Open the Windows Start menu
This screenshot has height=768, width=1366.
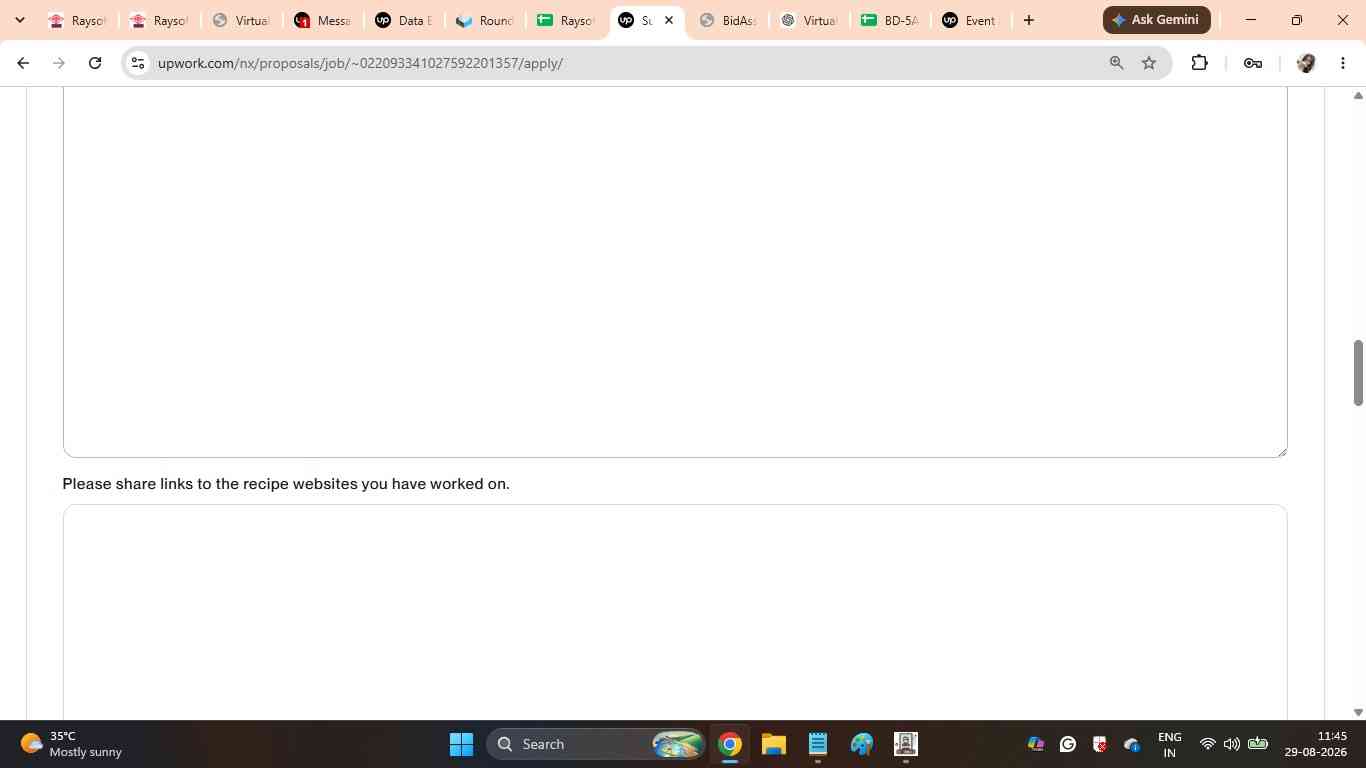click(461, 744)
